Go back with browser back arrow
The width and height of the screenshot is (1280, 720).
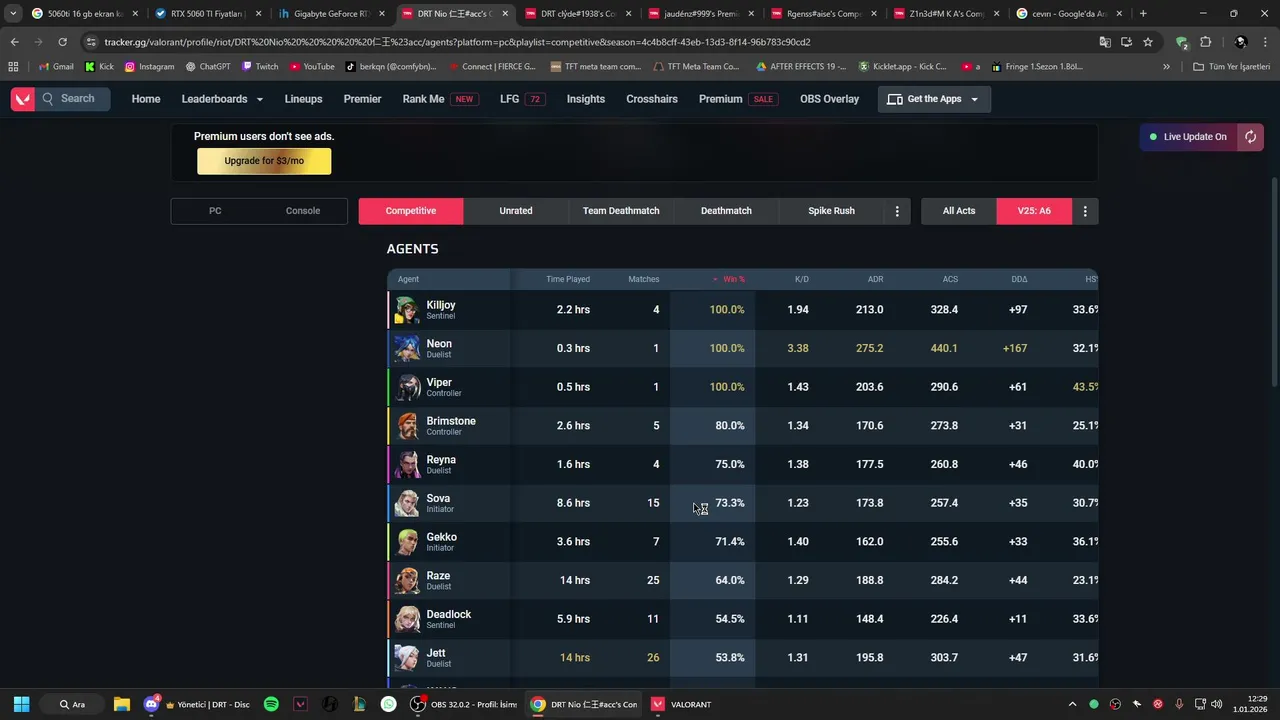(14, 42)
